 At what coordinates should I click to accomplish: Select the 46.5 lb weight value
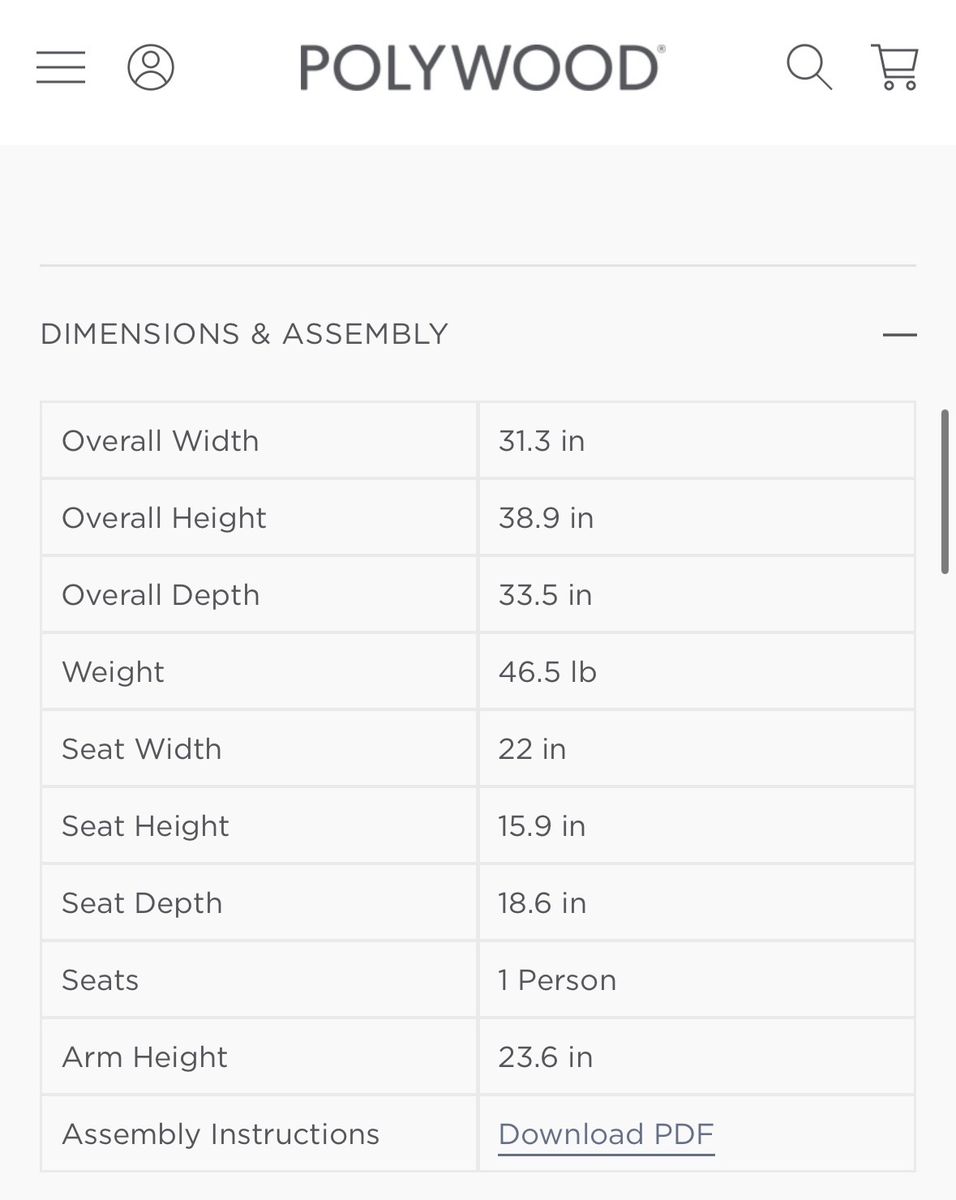547,672
